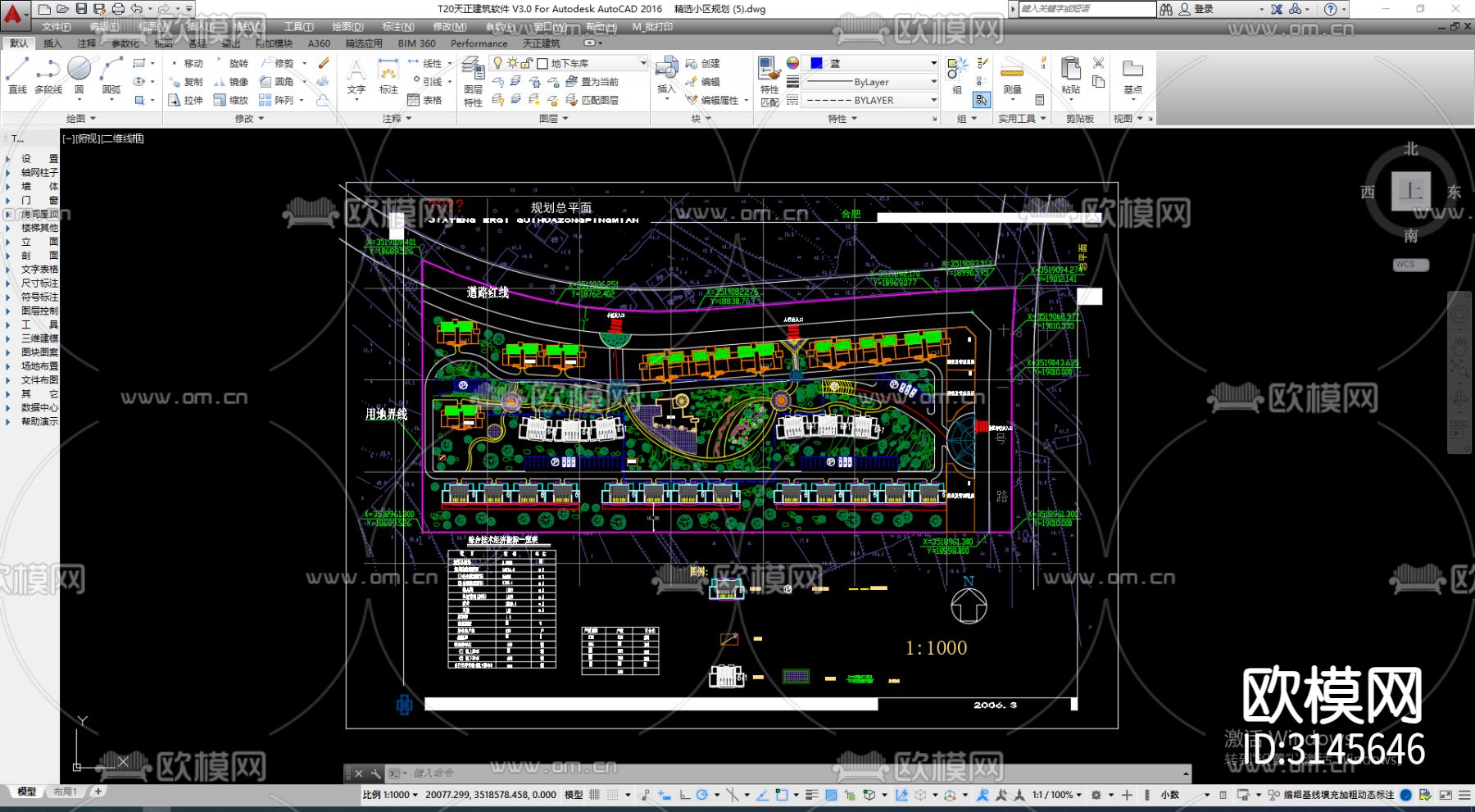Toggle ortho mode in status bar

[685, 795]
